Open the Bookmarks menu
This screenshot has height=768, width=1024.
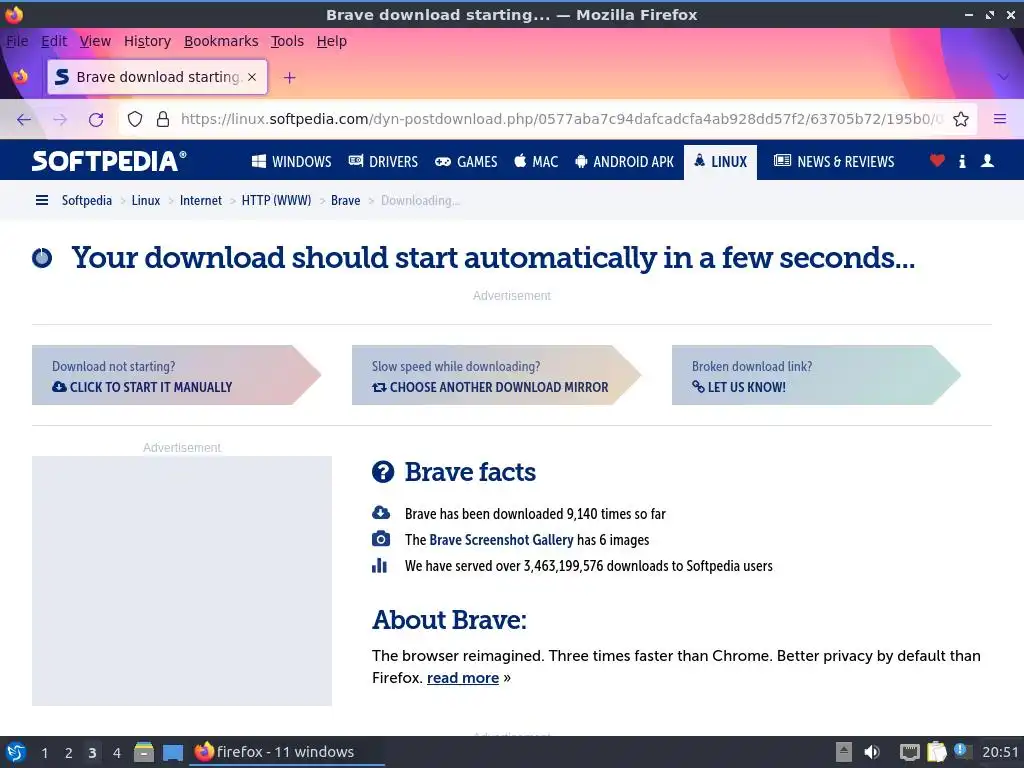(221, 41)
